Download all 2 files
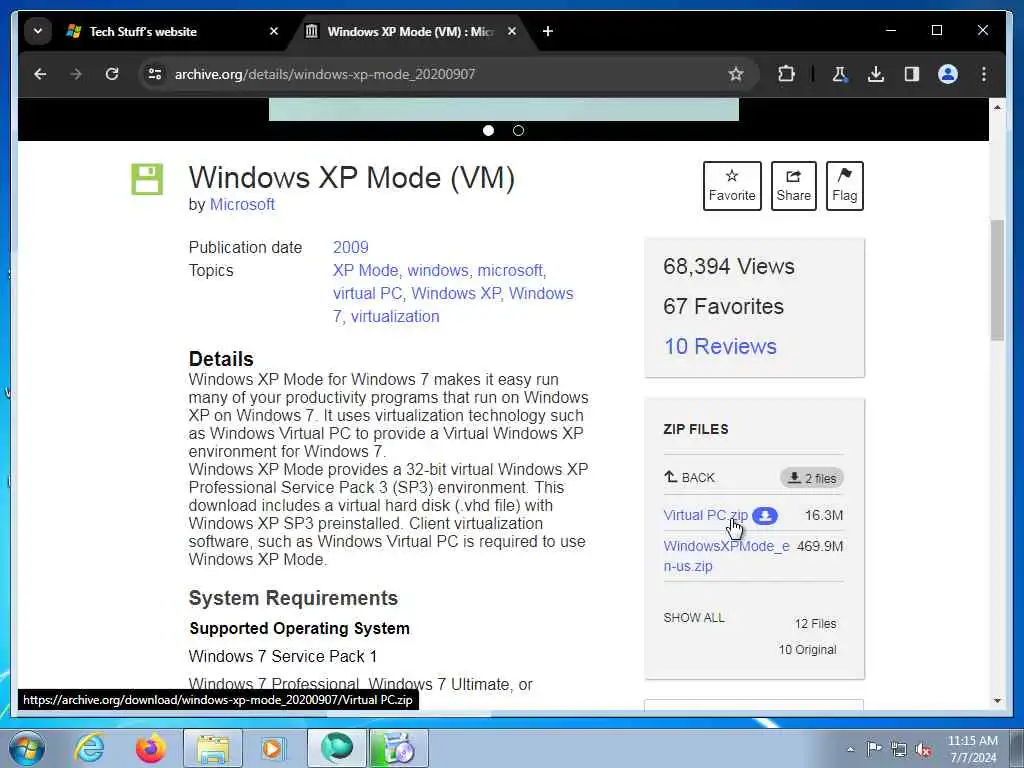Screen dimensions: 1024x768 pos(812,478)
